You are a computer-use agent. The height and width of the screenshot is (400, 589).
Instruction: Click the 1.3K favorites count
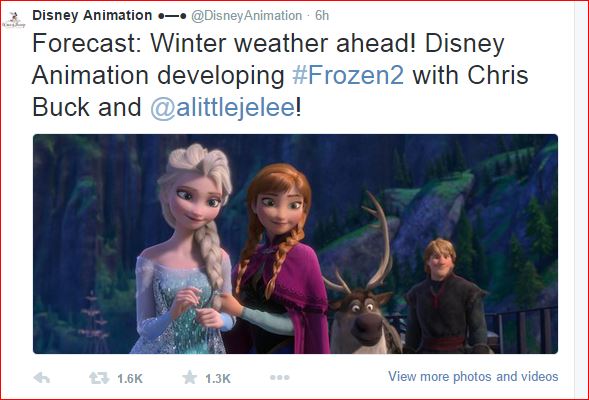pyautogui.click(x=218, y=379)
